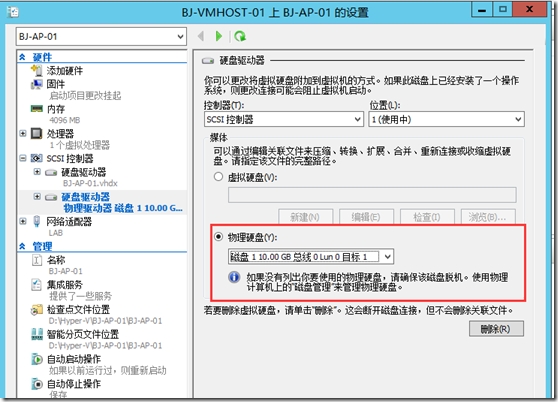
Task: Select the 自动启动操作 label
Action: coord(74,359)
